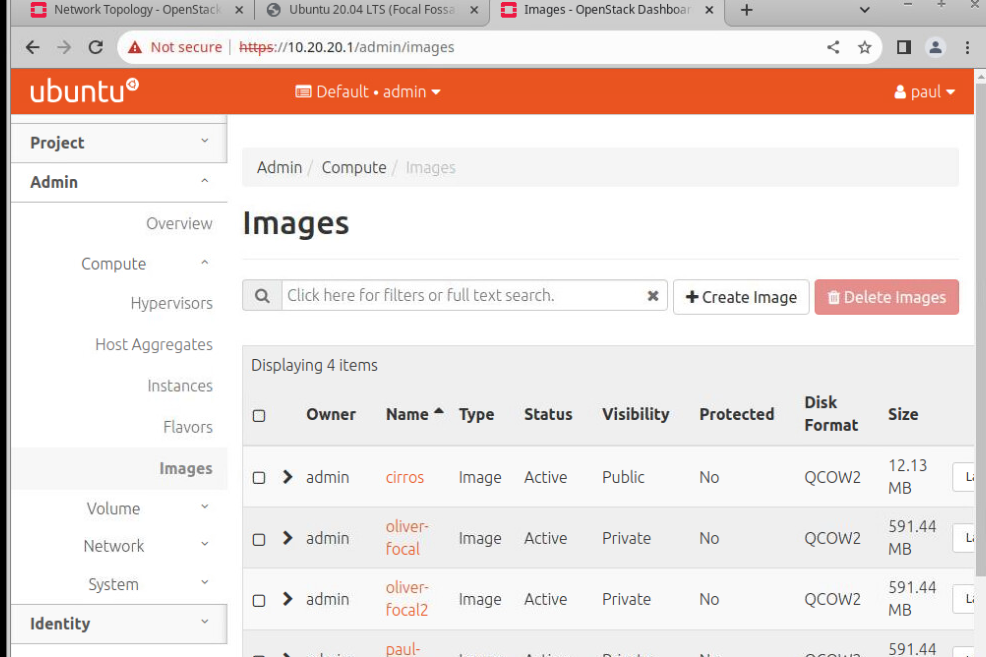Type in the image filter search field
Viewport: 986px width, 657px height.
pos(460,296)
